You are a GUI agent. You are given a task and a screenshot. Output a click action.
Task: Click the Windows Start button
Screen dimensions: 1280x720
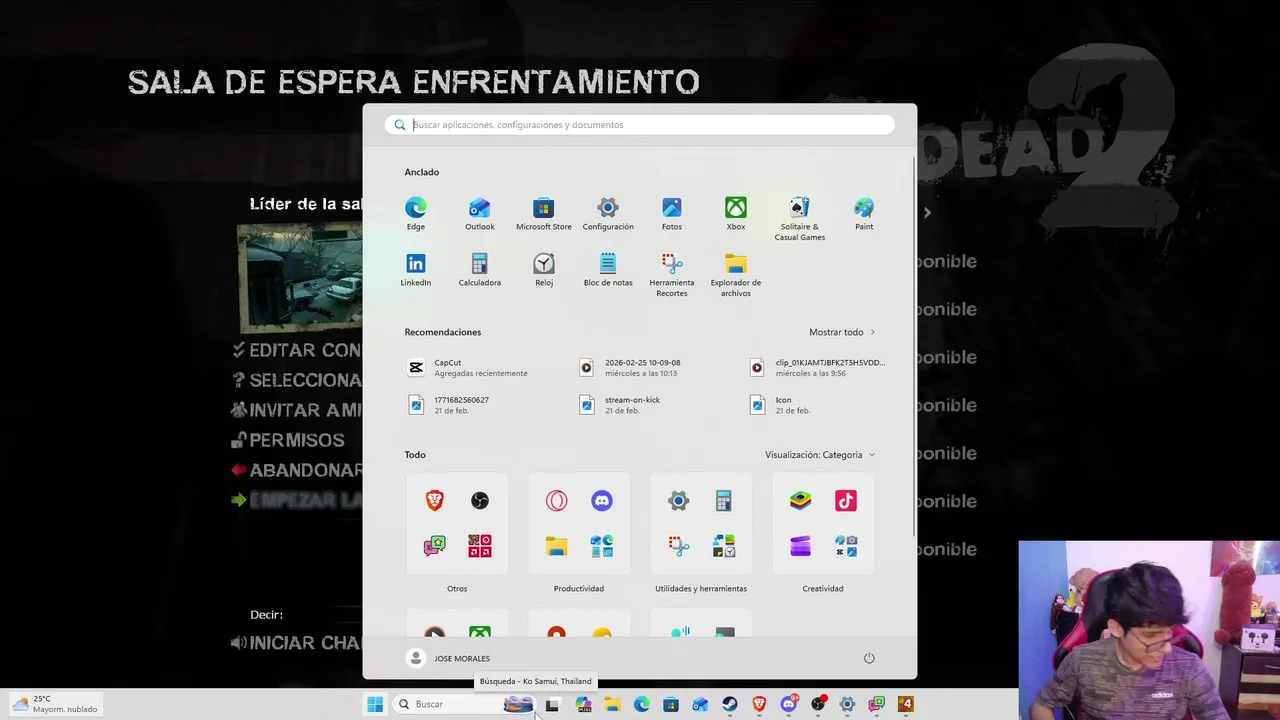tap(375, 704)
